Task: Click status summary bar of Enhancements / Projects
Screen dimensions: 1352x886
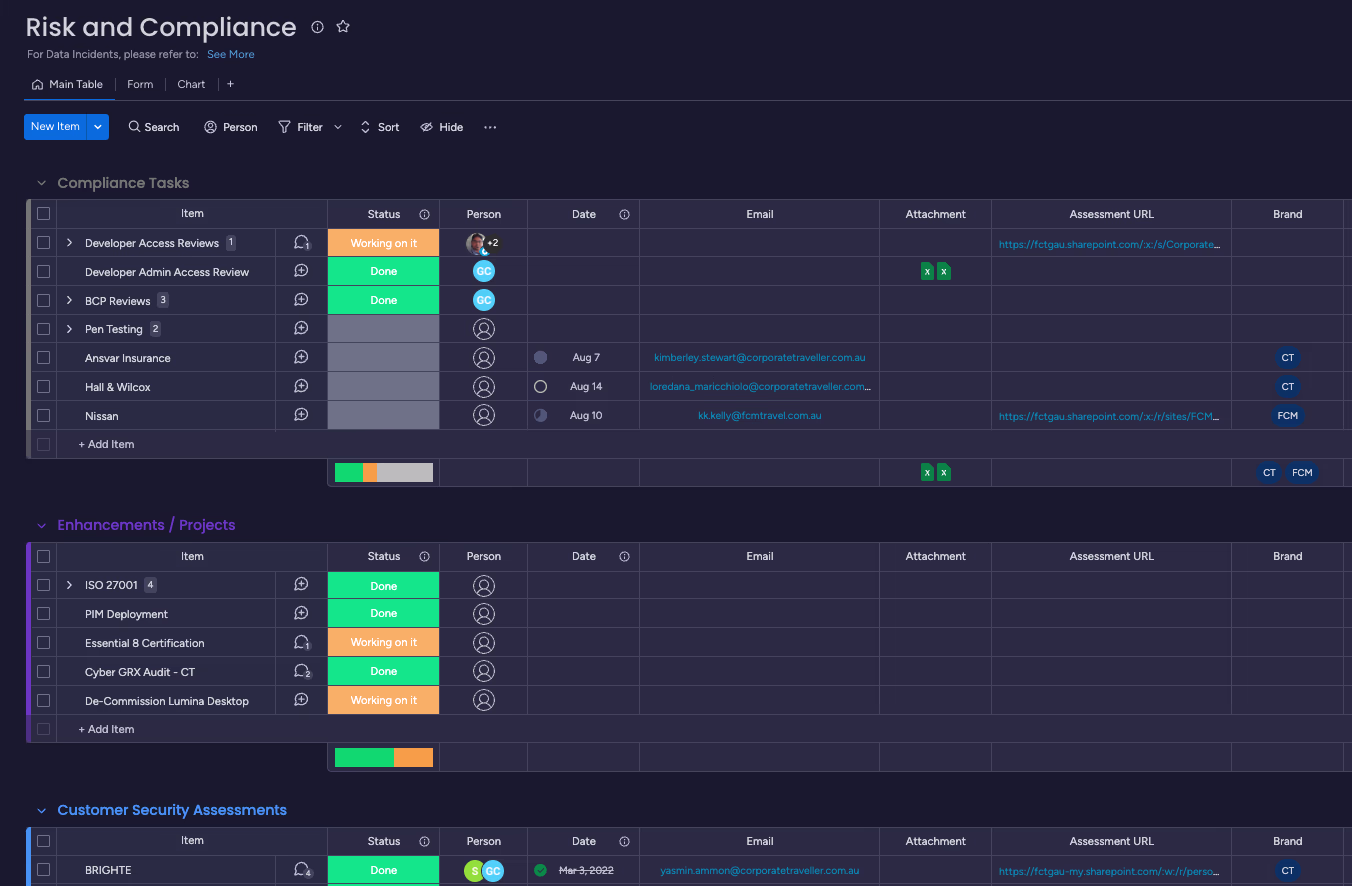Action: (384, 758)
